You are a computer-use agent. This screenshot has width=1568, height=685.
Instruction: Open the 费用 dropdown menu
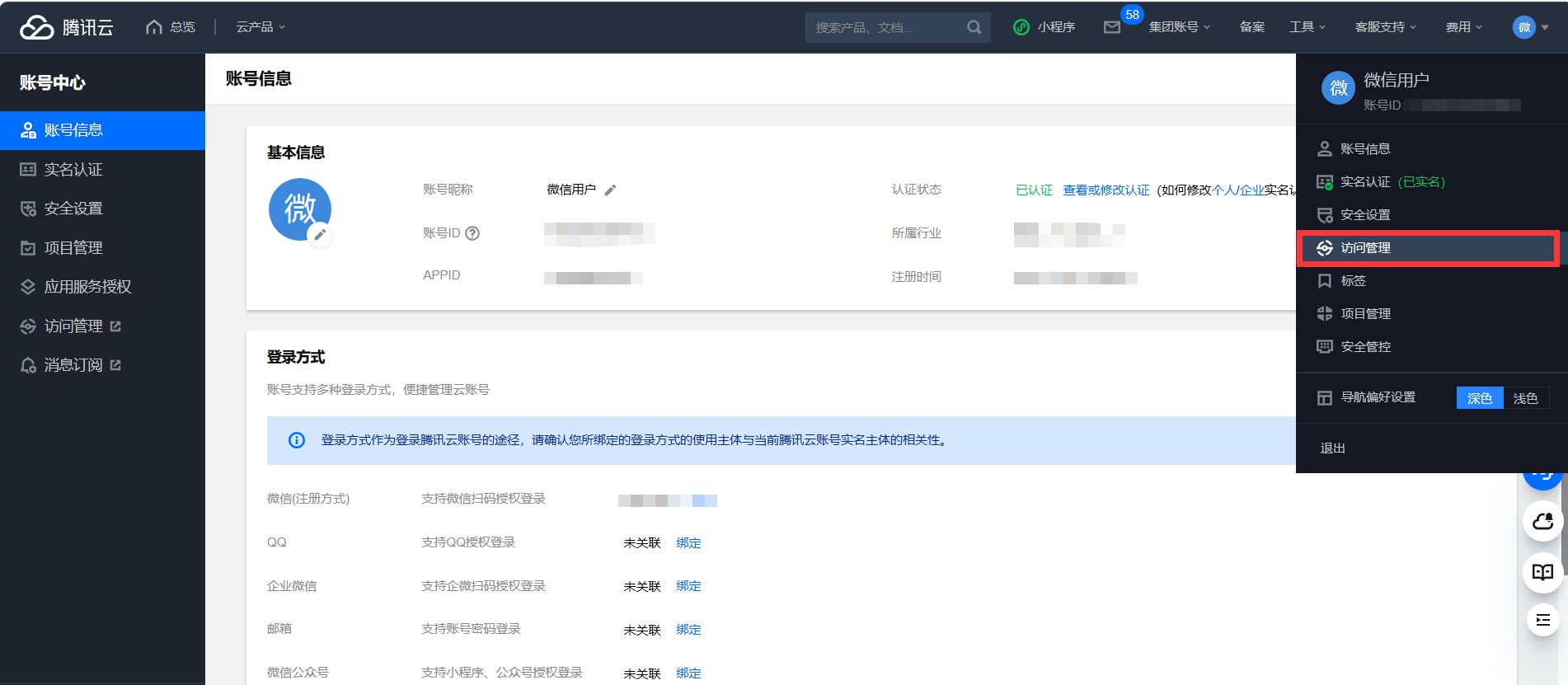pyautogui.click(x=1463, y=27)
